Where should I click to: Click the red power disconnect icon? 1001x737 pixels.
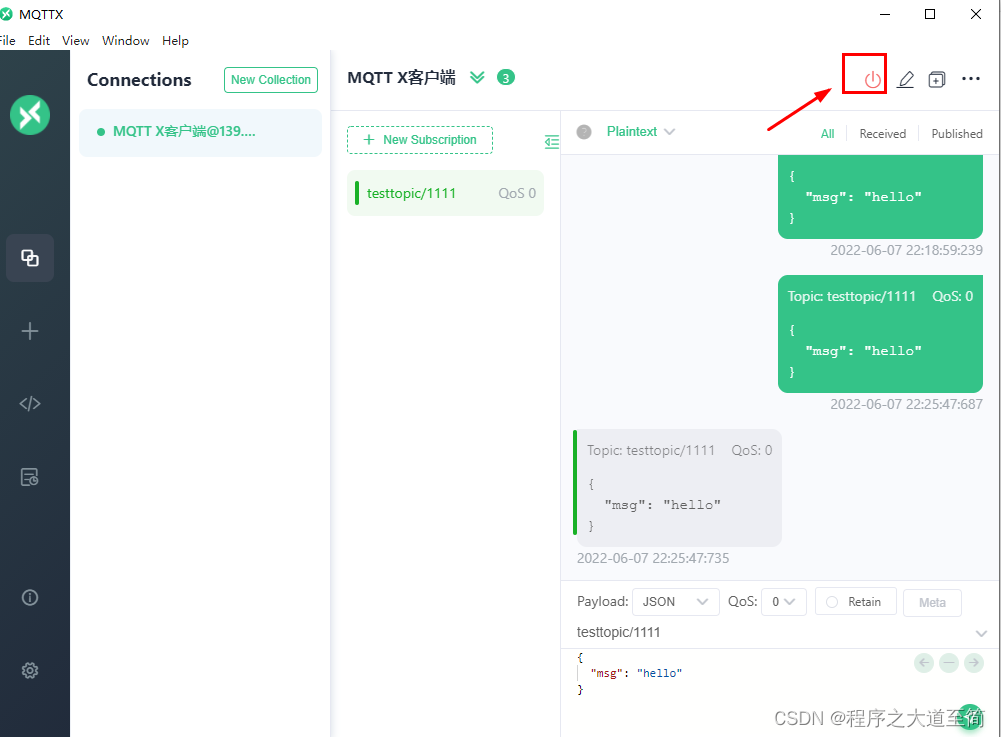click(873, 80)
